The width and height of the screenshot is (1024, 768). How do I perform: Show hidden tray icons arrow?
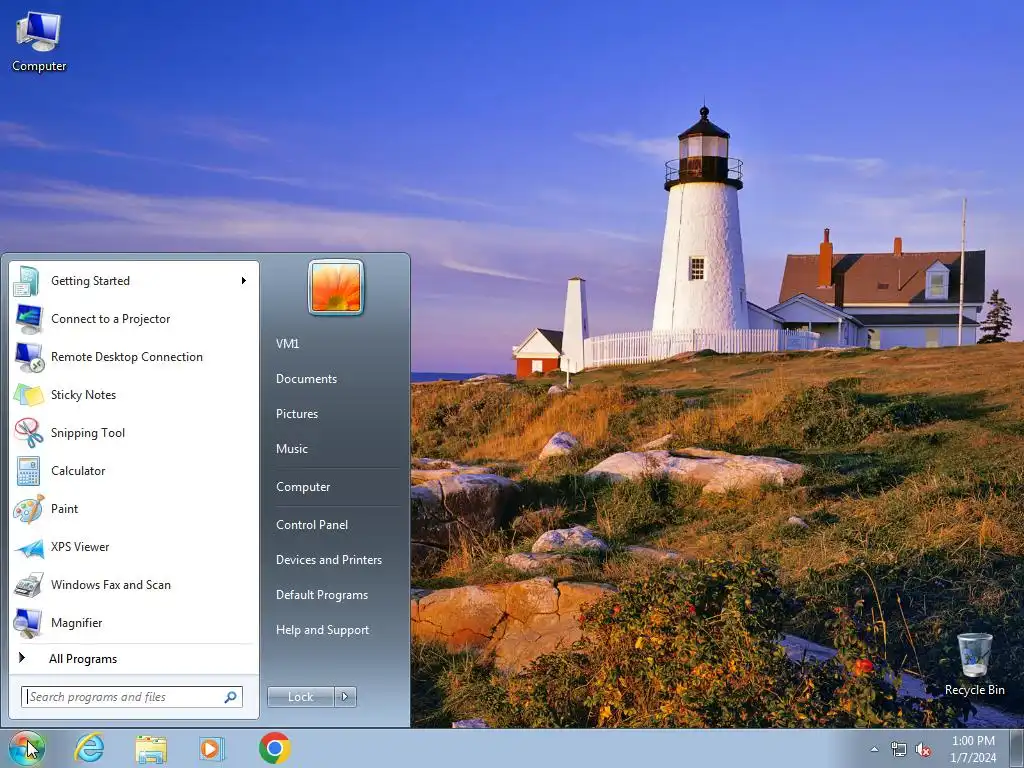tap(874, 749)
